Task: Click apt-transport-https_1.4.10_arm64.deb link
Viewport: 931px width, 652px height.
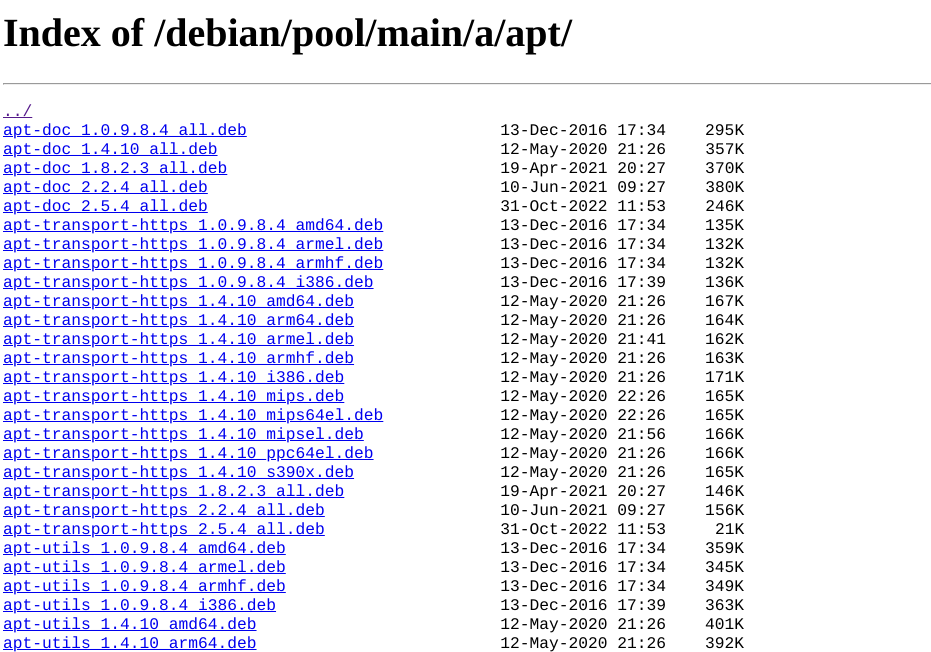Action: point(178,320)
